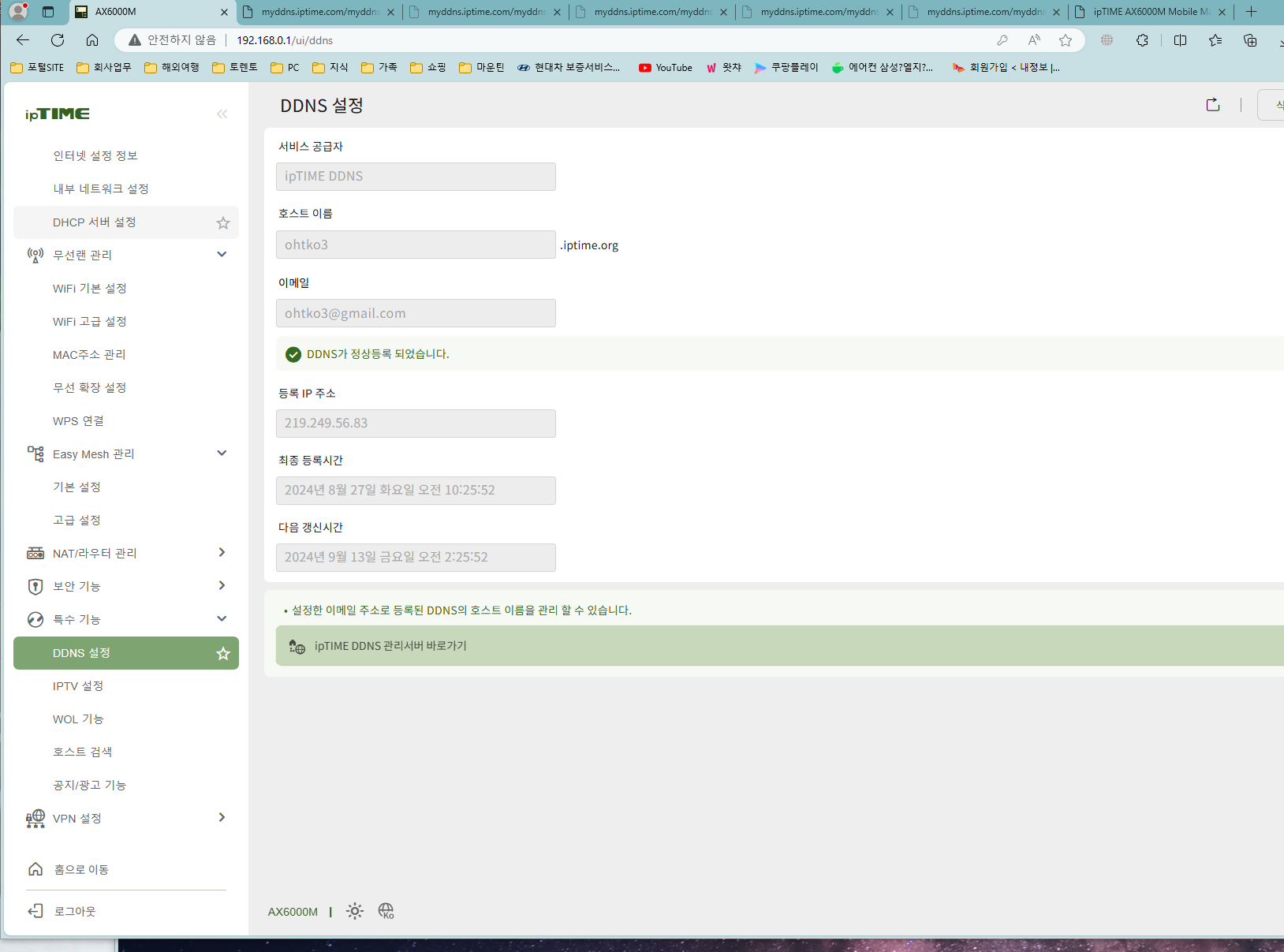Click the browser address bar URL
The width and height of the screenshot is (1284, 952).
(x=285, y=40)
